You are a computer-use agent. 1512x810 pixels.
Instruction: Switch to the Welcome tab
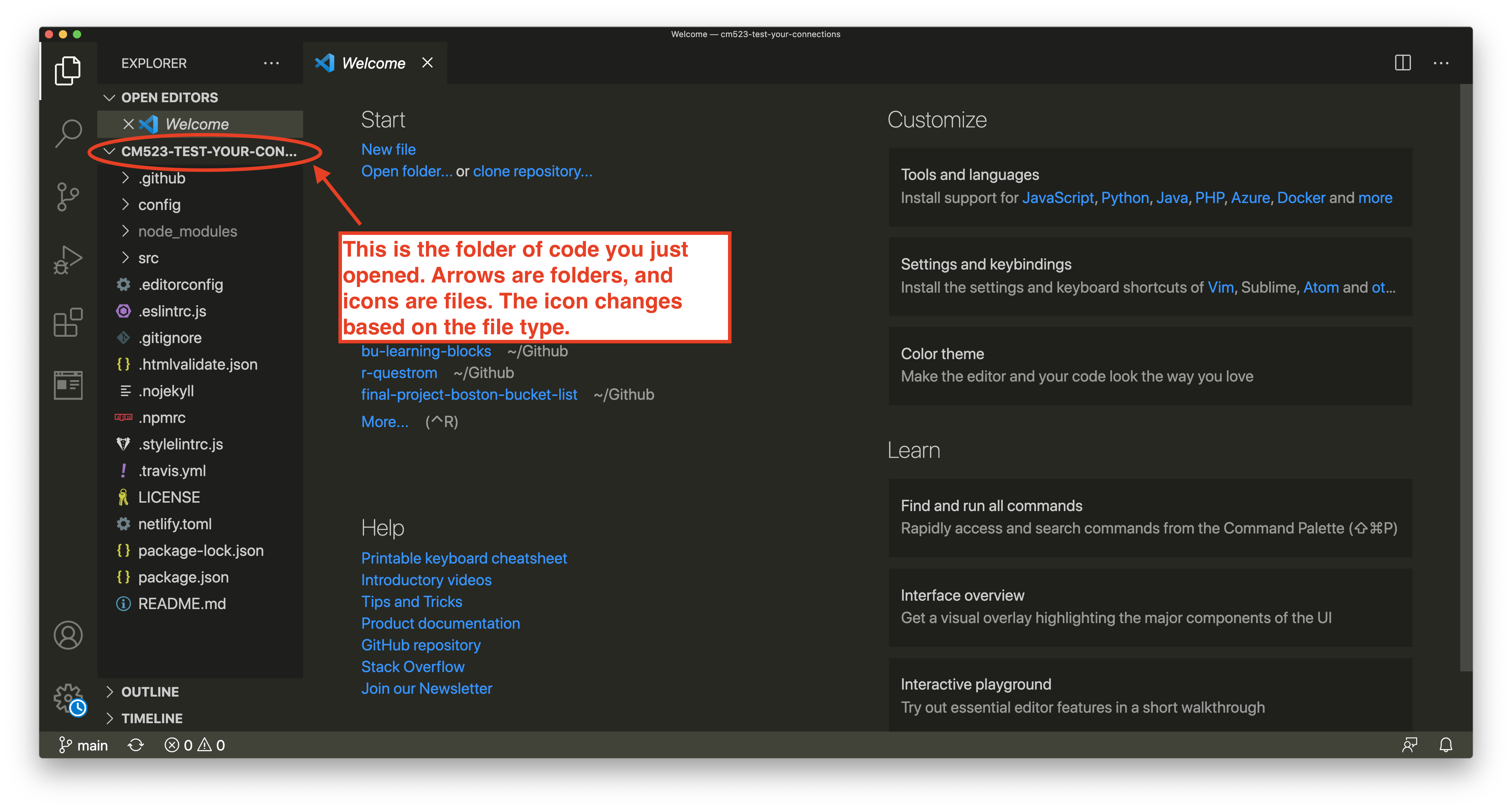click(374, 63)
